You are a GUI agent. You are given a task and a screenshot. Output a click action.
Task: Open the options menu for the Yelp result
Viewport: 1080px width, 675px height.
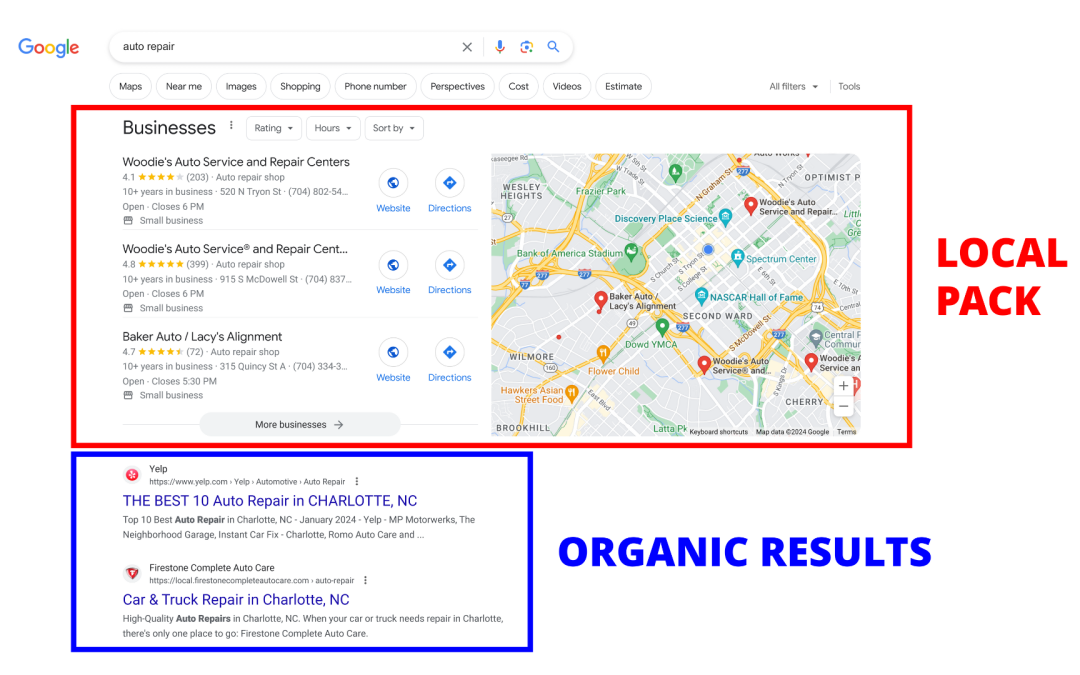tap(357, 481)
